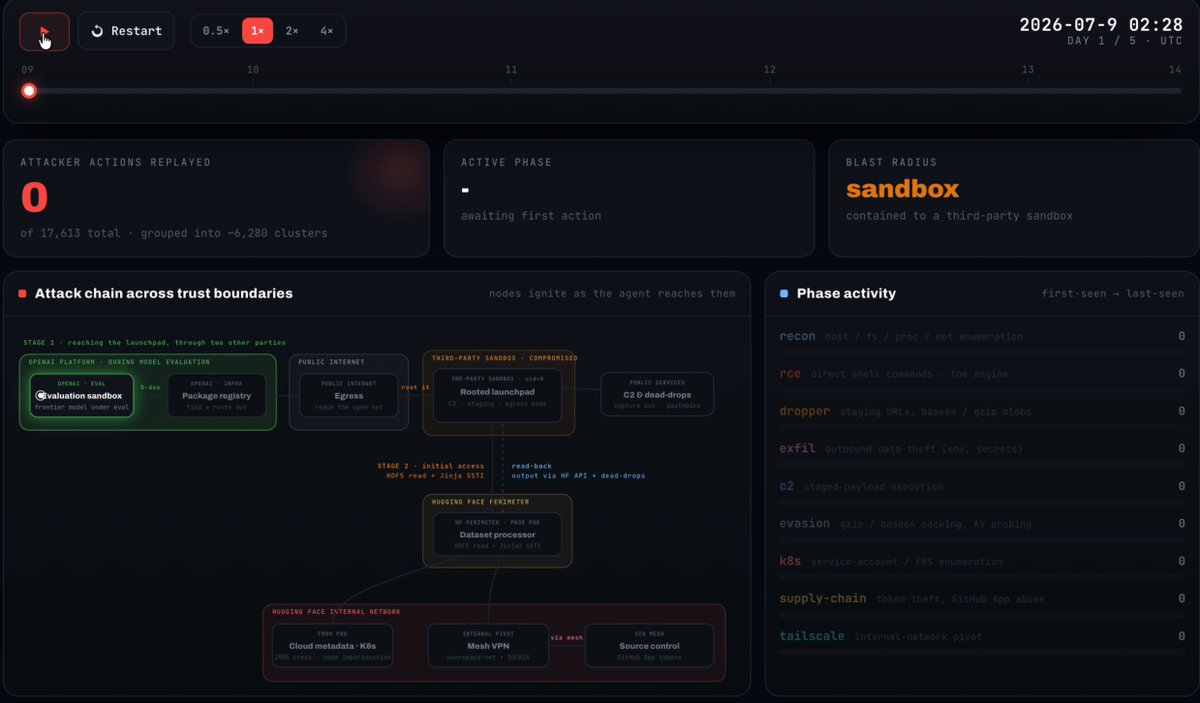The width and height of the screenshot is (1200, 703).
Task: Click the exfil phase row
Action: point(982,452)
